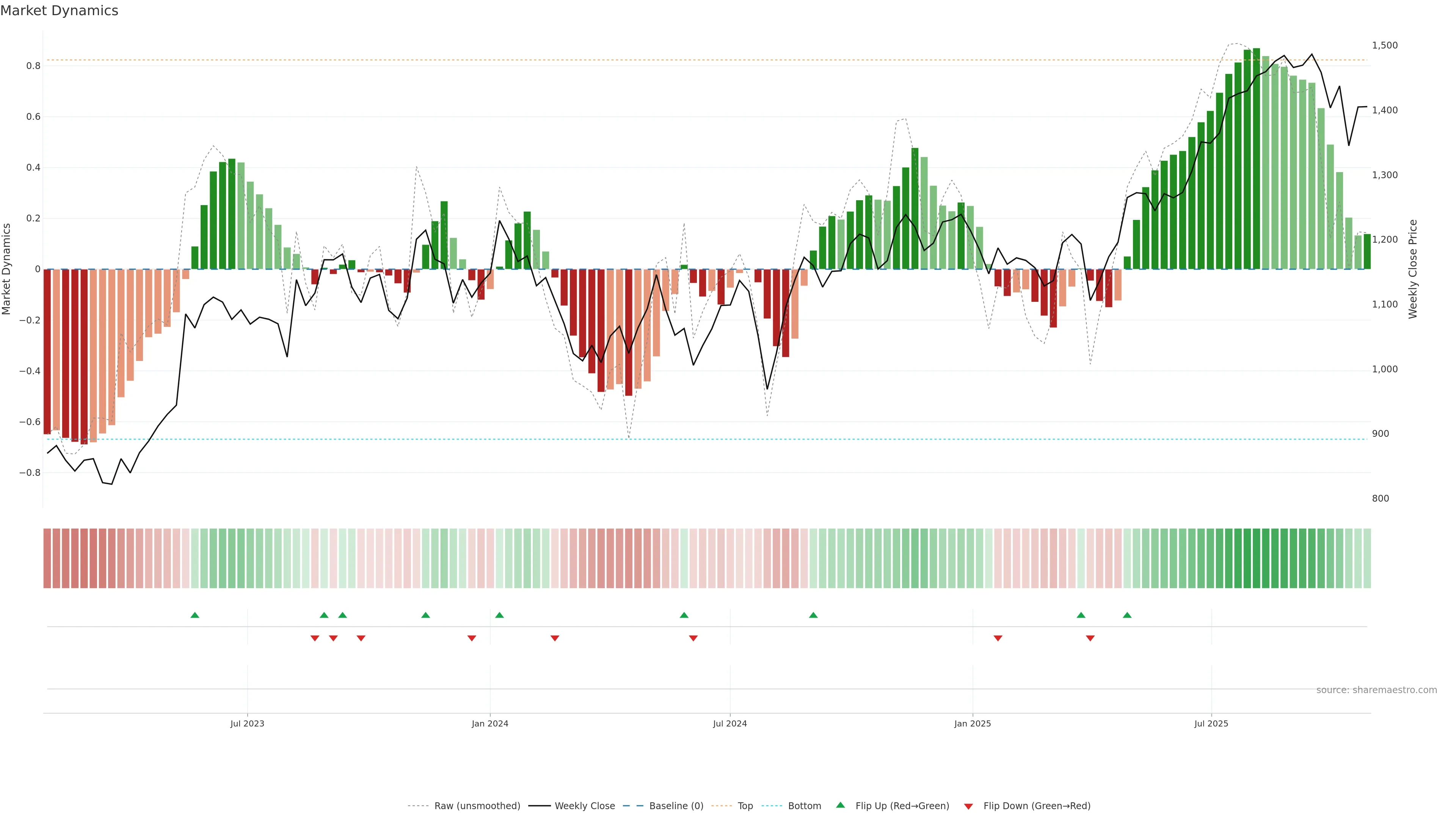Click the red flip-down triangle just left of Jan 2024
Viewport: 1456px width, 819px height.
point(471,638)
